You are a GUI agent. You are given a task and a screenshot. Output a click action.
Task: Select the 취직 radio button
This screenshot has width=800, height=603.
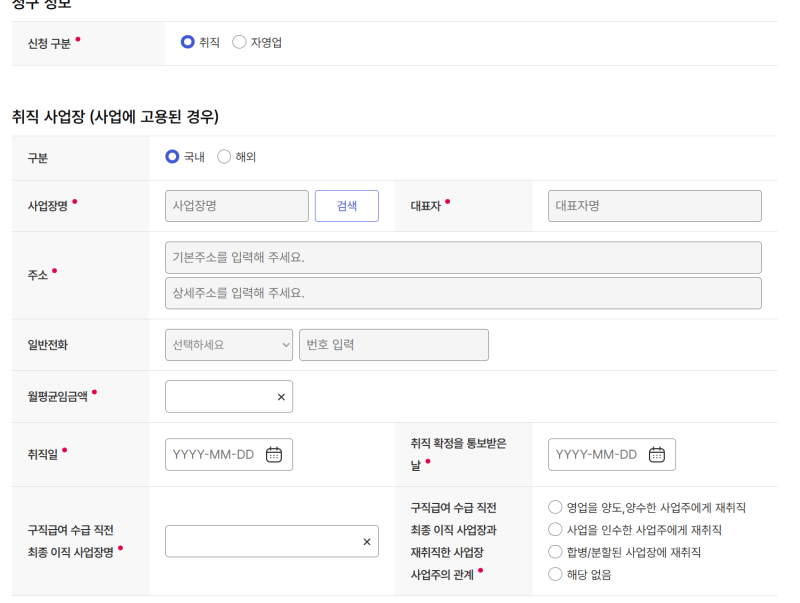pos(188,42)
